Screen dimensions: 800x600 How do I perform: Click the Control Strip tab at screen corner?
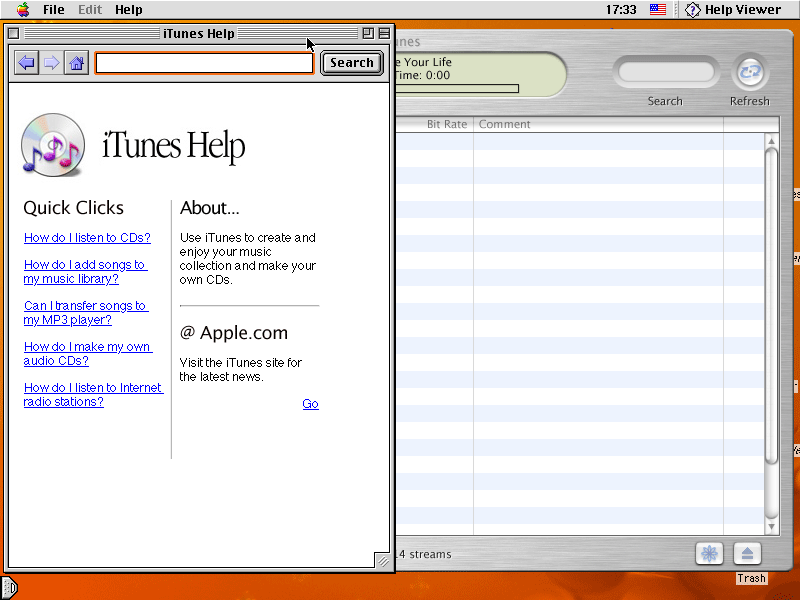(9, 588)
